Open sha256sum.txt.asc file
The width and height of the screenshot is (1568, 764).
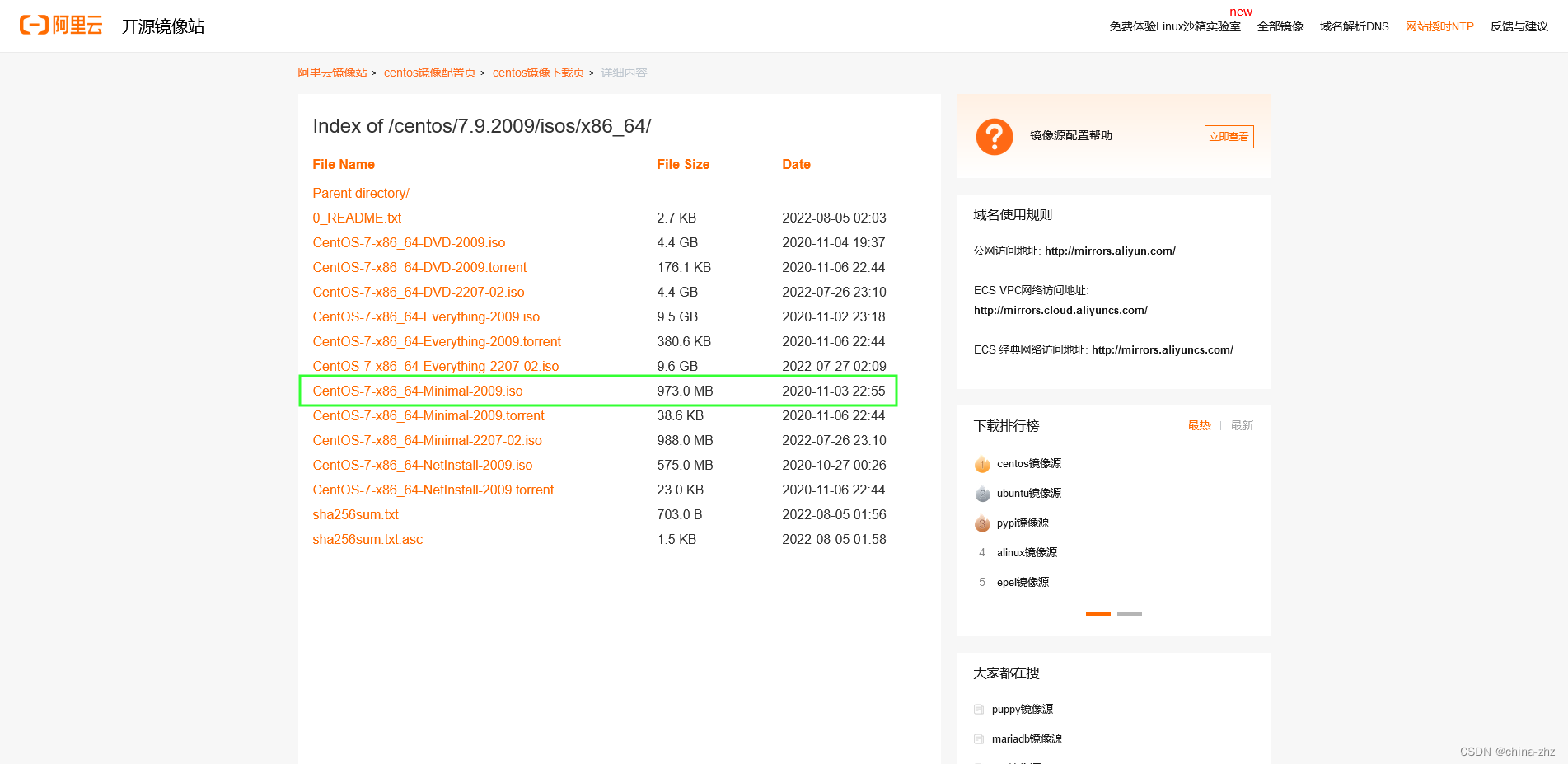[x=367, y=539]
